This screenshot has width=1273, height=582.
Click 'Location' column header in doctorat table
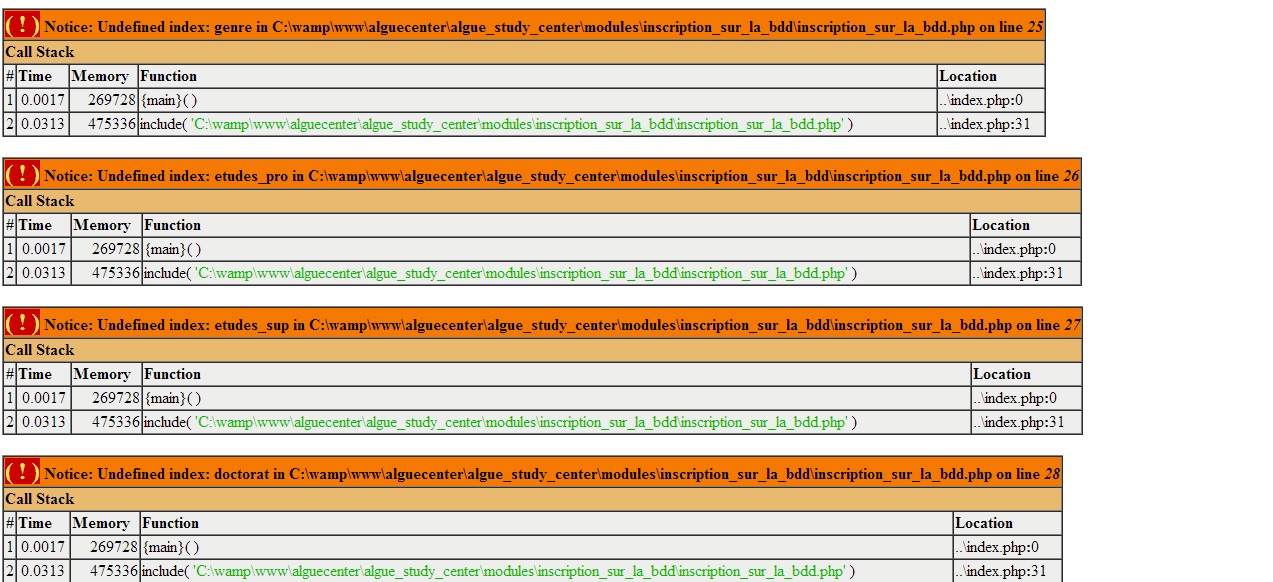984,523
